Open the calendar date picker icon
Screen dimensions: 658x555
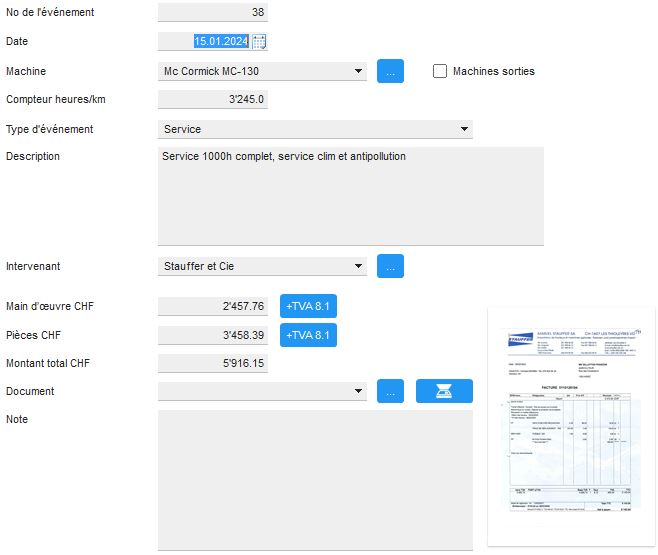(259, 42)
